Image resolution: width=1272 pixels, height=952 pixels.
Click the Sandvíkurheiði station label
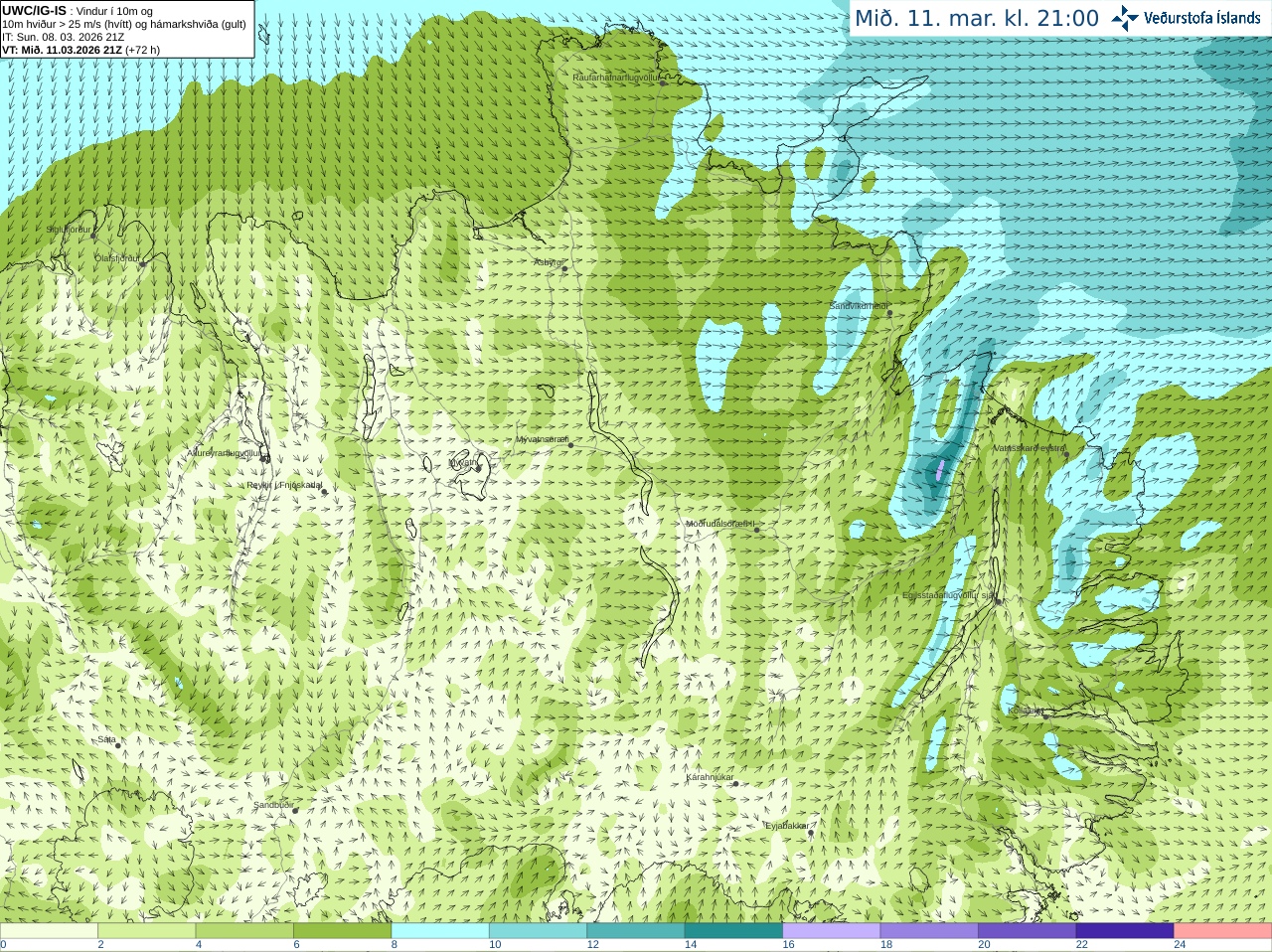pos(859,306)
